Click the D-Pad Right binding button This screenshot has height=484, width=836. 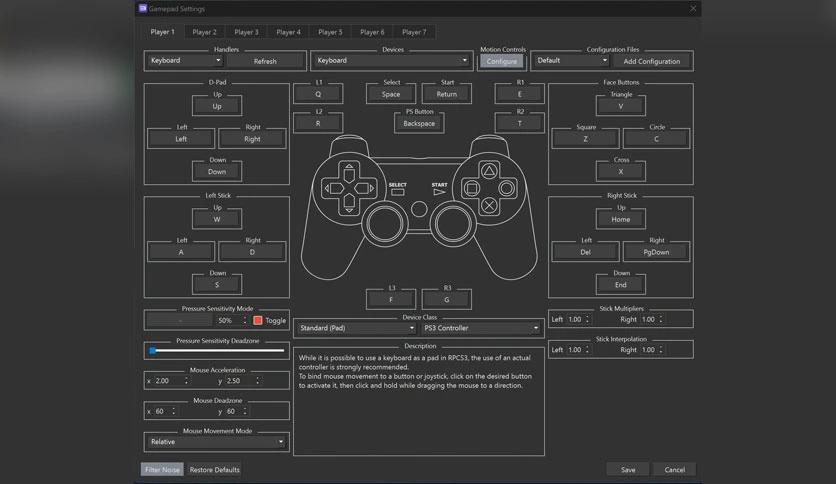(252, 139)
